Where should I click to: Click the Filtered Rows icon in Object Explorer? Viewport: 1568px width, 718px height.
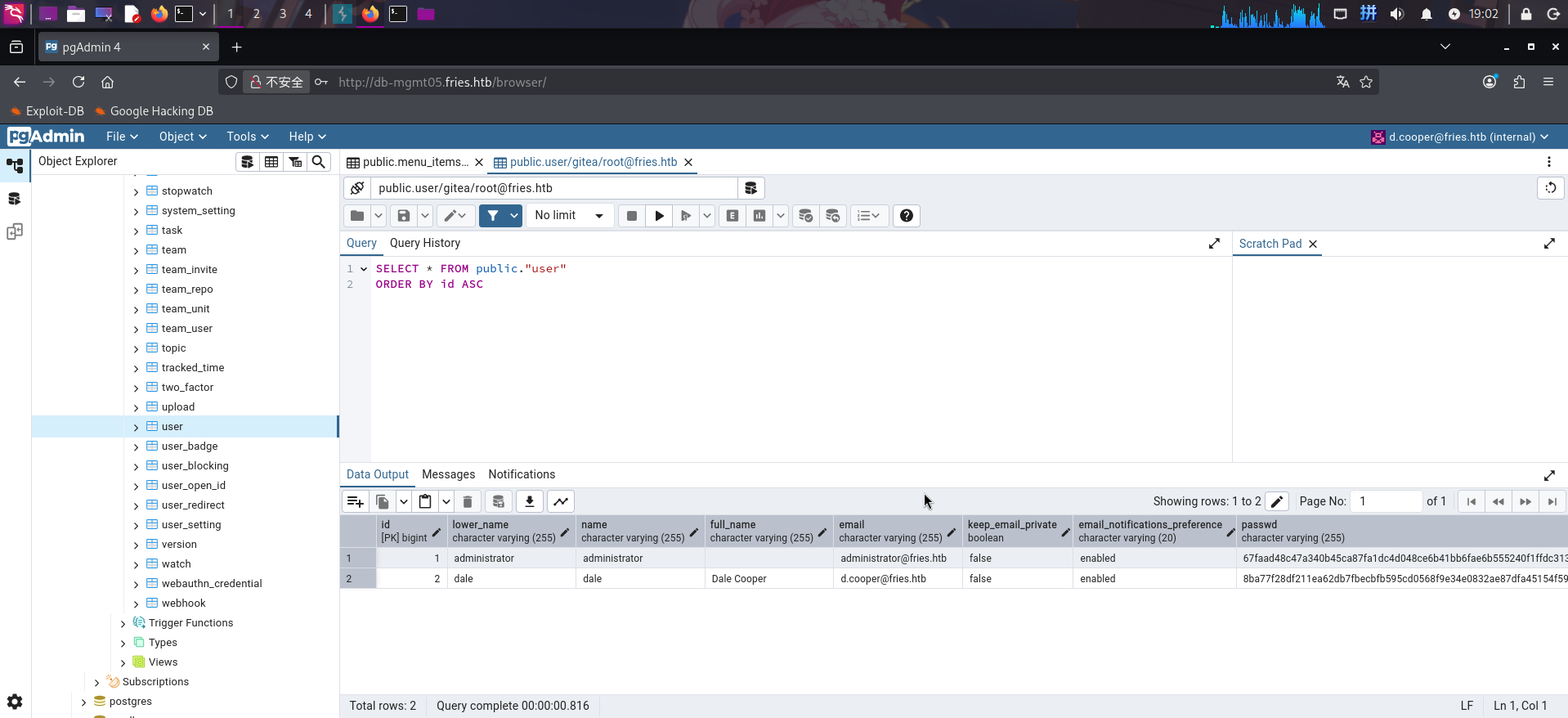(x=295, y=162)
